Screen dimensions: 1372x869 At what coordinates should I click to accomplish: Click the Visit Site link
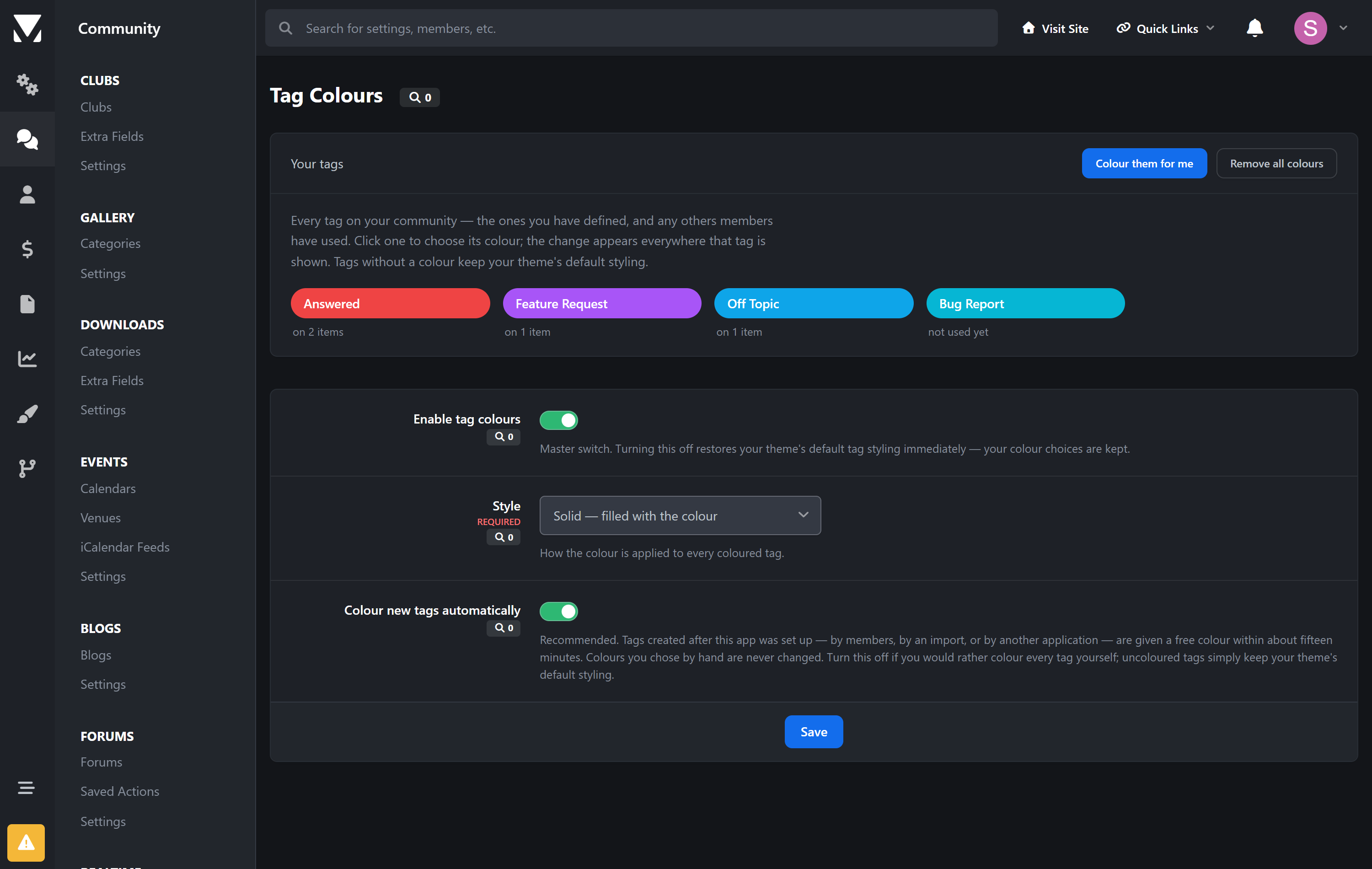click(x=1055, y=28)
